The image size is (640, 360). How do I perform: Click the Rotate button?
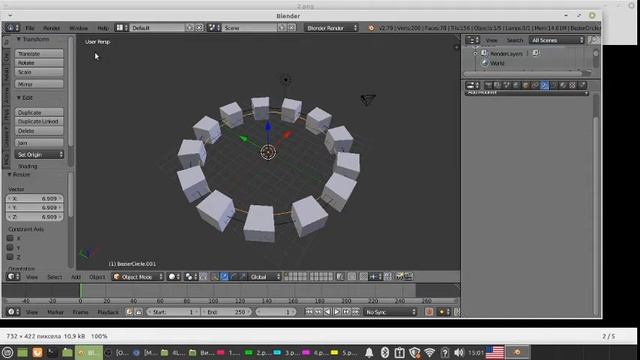click(x=39, y=63)
